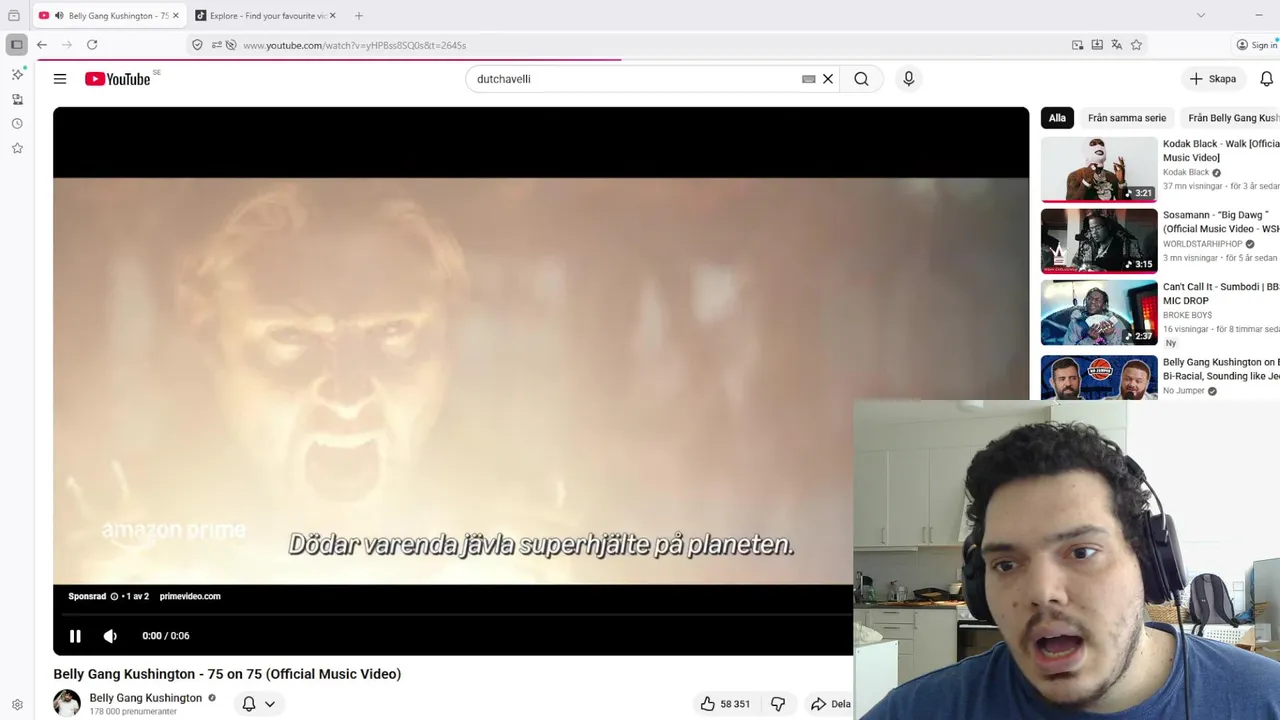Open synced tabs sidebar icon
Image resolution: width=1280 pixels, height=720 pixels.
tap(17, 99)
